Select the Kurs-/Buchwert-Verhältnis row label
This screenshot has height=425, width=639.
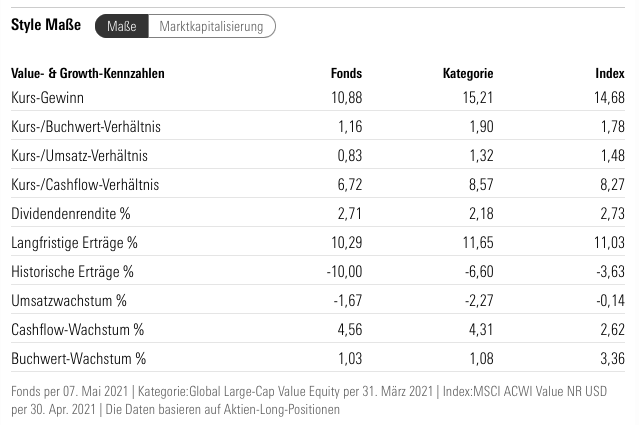click(x=86, y=127)
